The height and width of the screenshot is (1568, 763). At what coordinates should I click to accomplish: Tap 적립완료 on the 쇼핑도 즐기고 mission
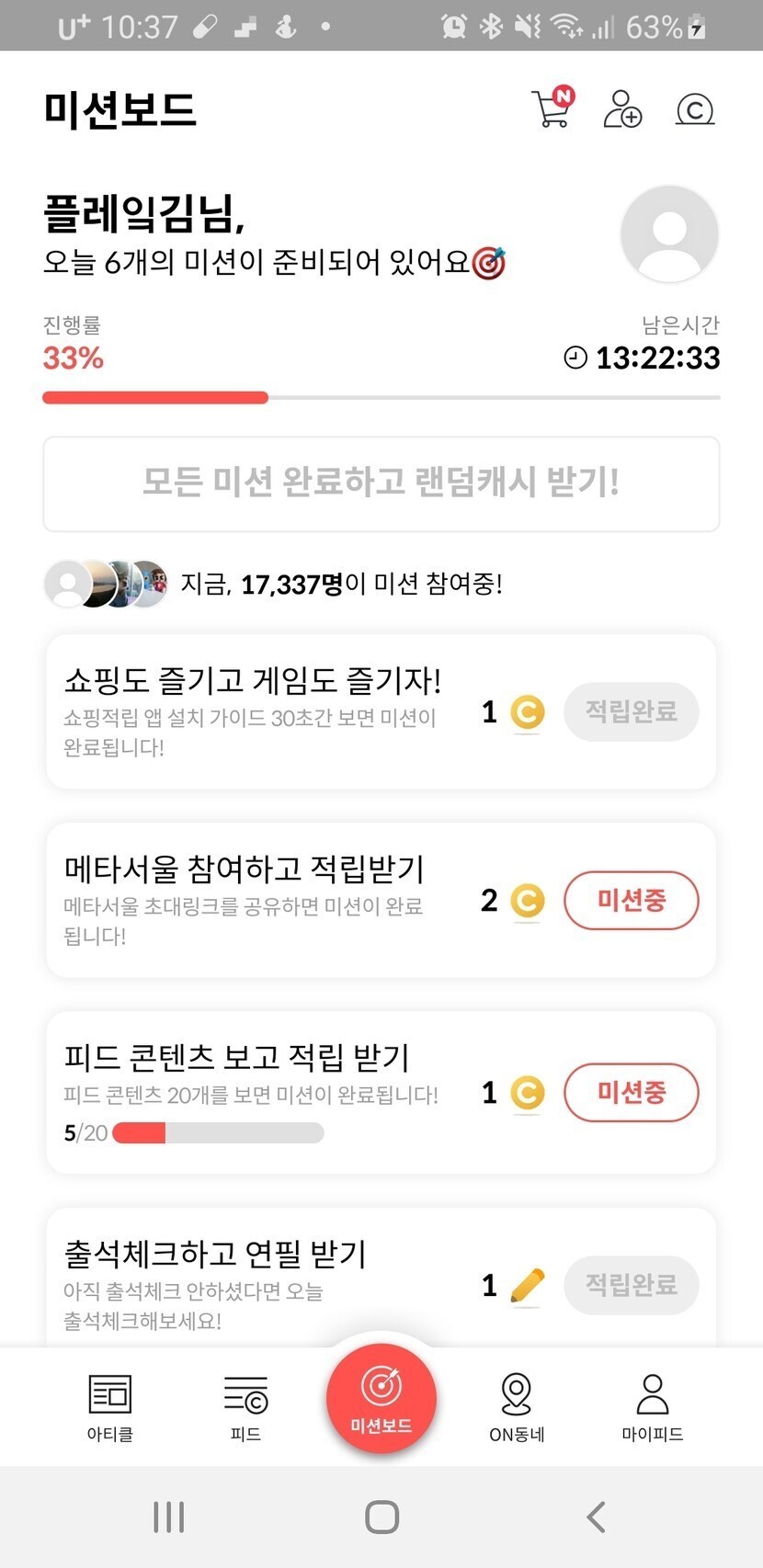631,711
